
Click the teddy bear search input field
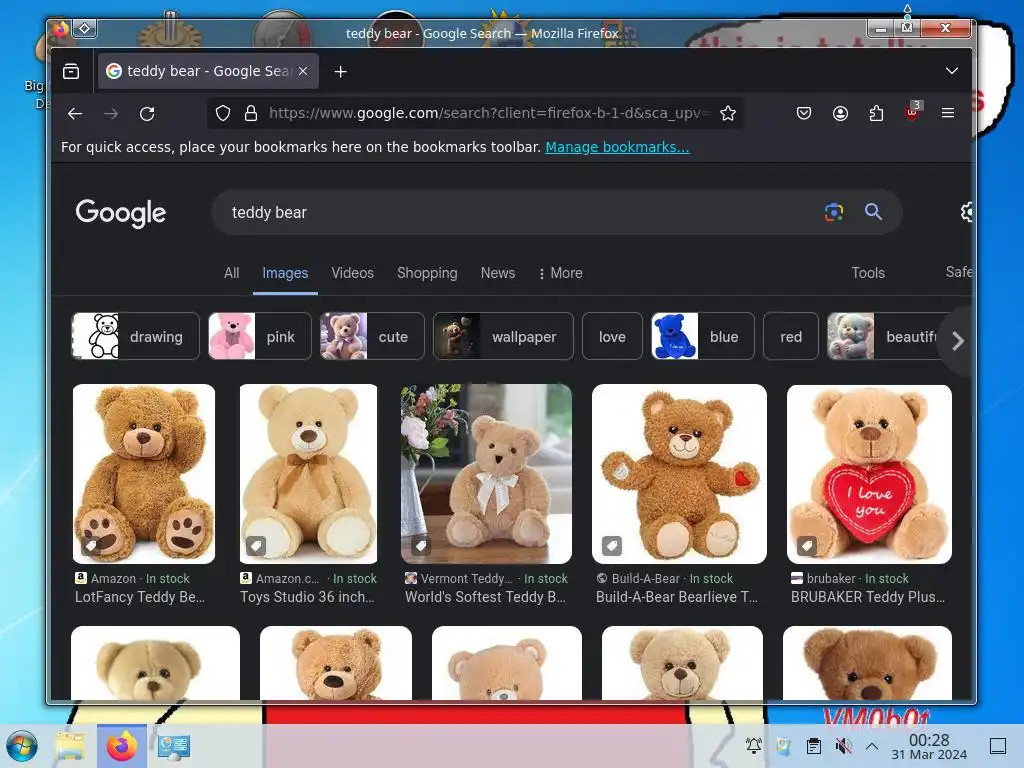[516, 212]
